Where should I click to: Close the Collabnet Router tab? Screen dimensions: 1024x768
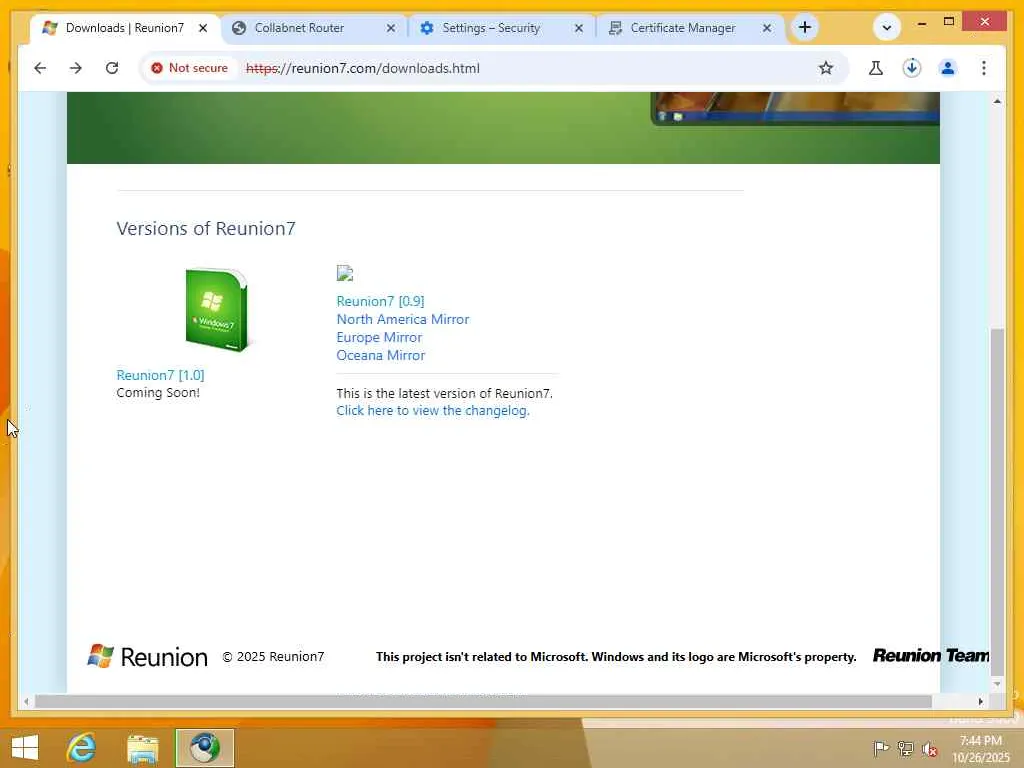pos(391,28)
